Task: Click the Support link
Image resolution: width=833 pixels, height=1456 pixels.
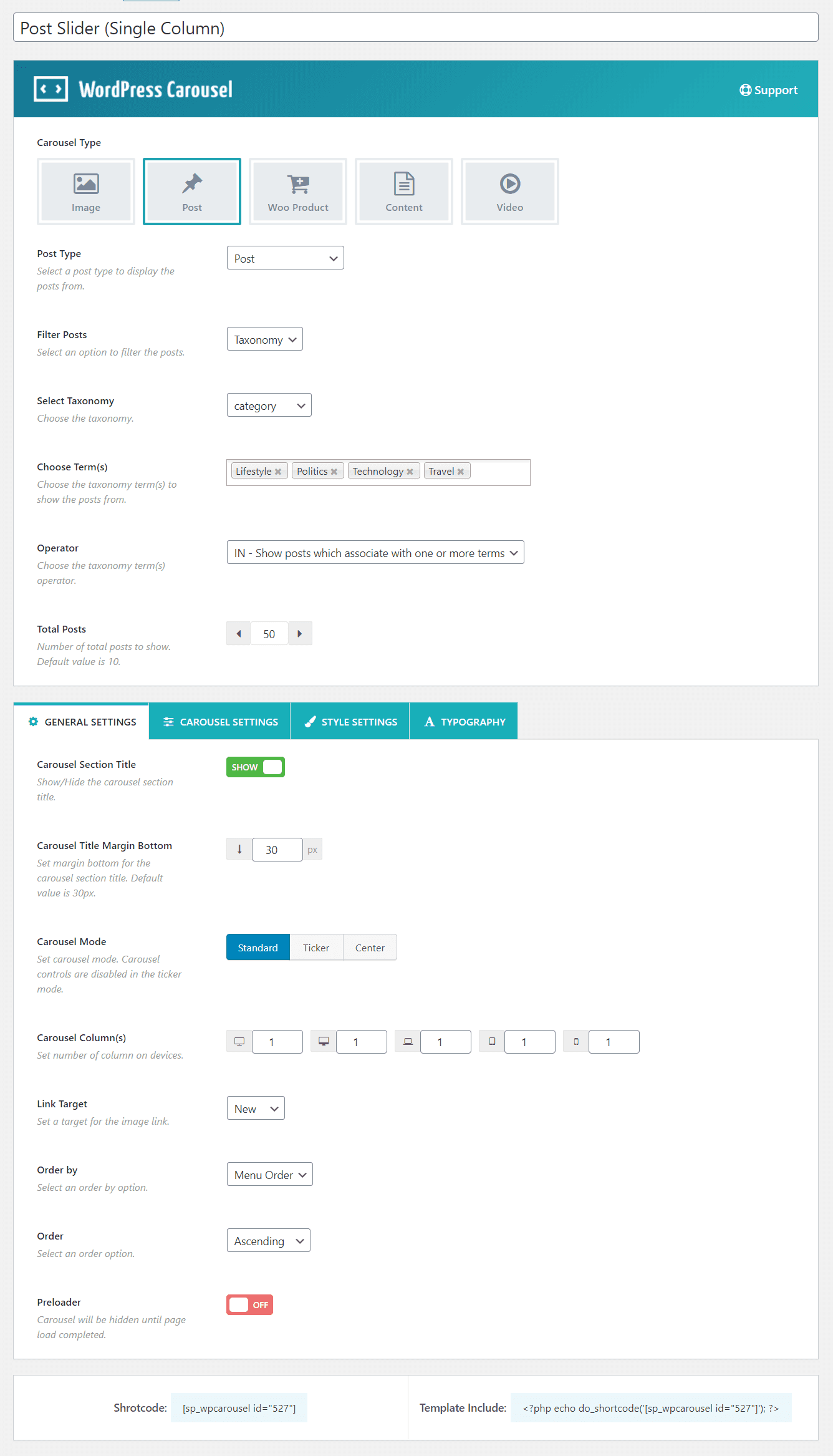Action: [x=769, y=90]
